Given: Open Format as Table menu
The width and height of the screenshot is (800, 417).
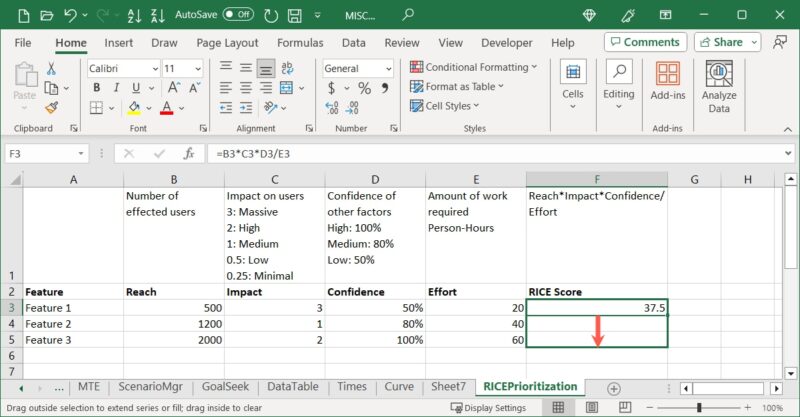Looking at the screenshot, I should (x=457, y=86).
